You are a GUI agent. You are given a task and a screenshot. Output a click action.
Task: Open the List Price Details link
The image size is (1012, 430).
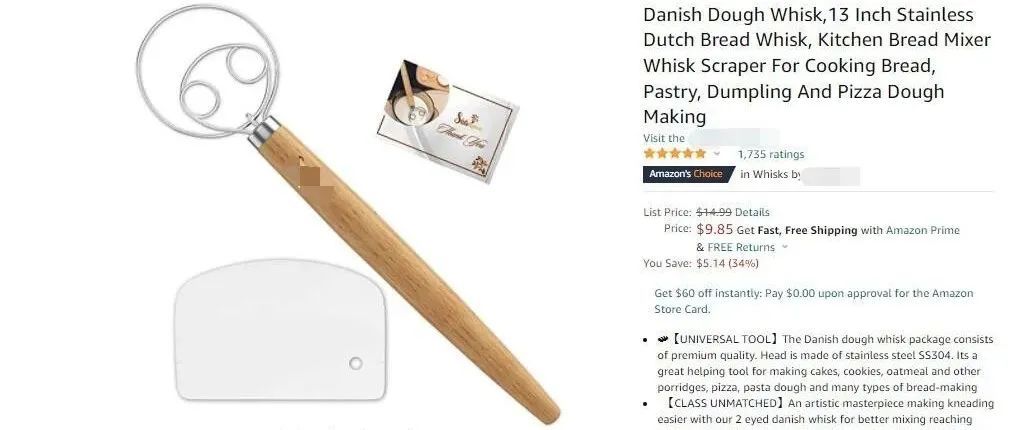pos(752,212)
